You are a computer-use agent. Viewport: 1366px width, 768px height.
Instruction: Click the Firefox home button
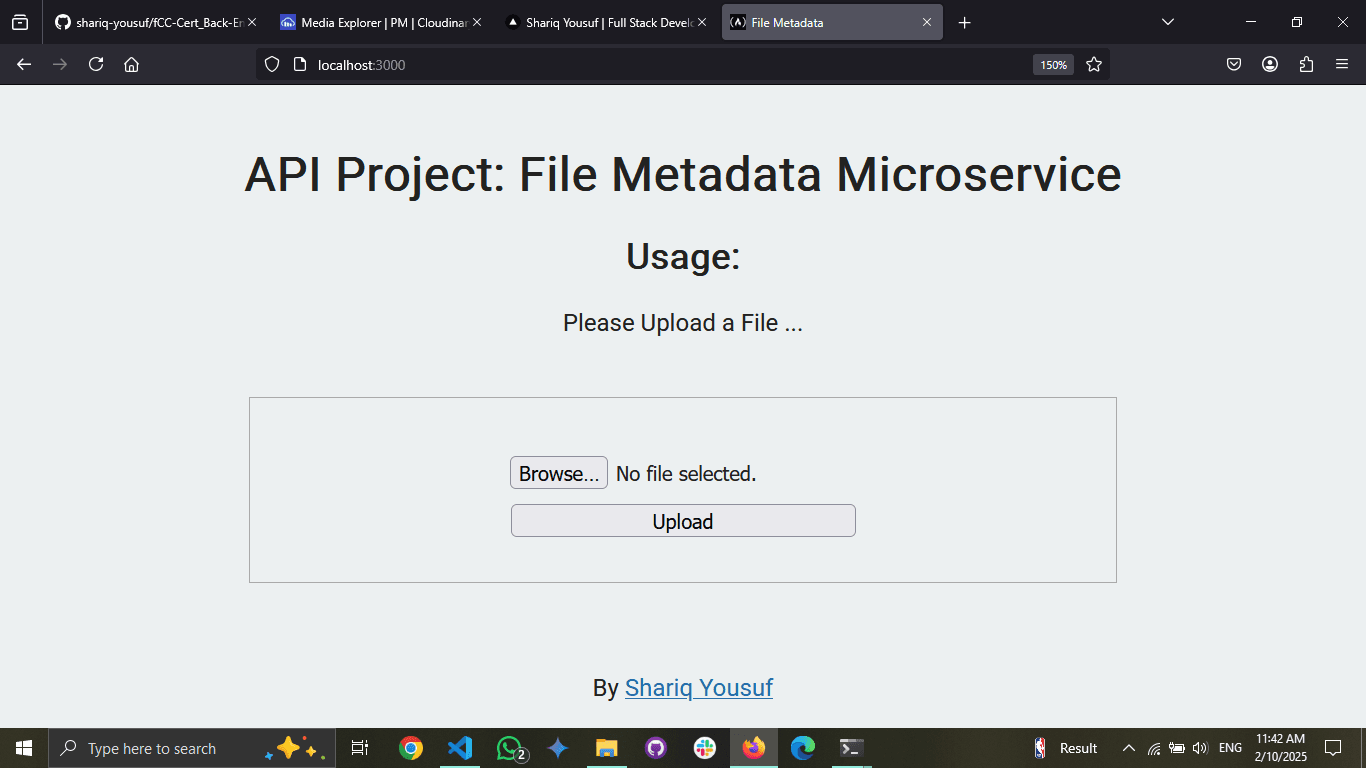(131, 64)
